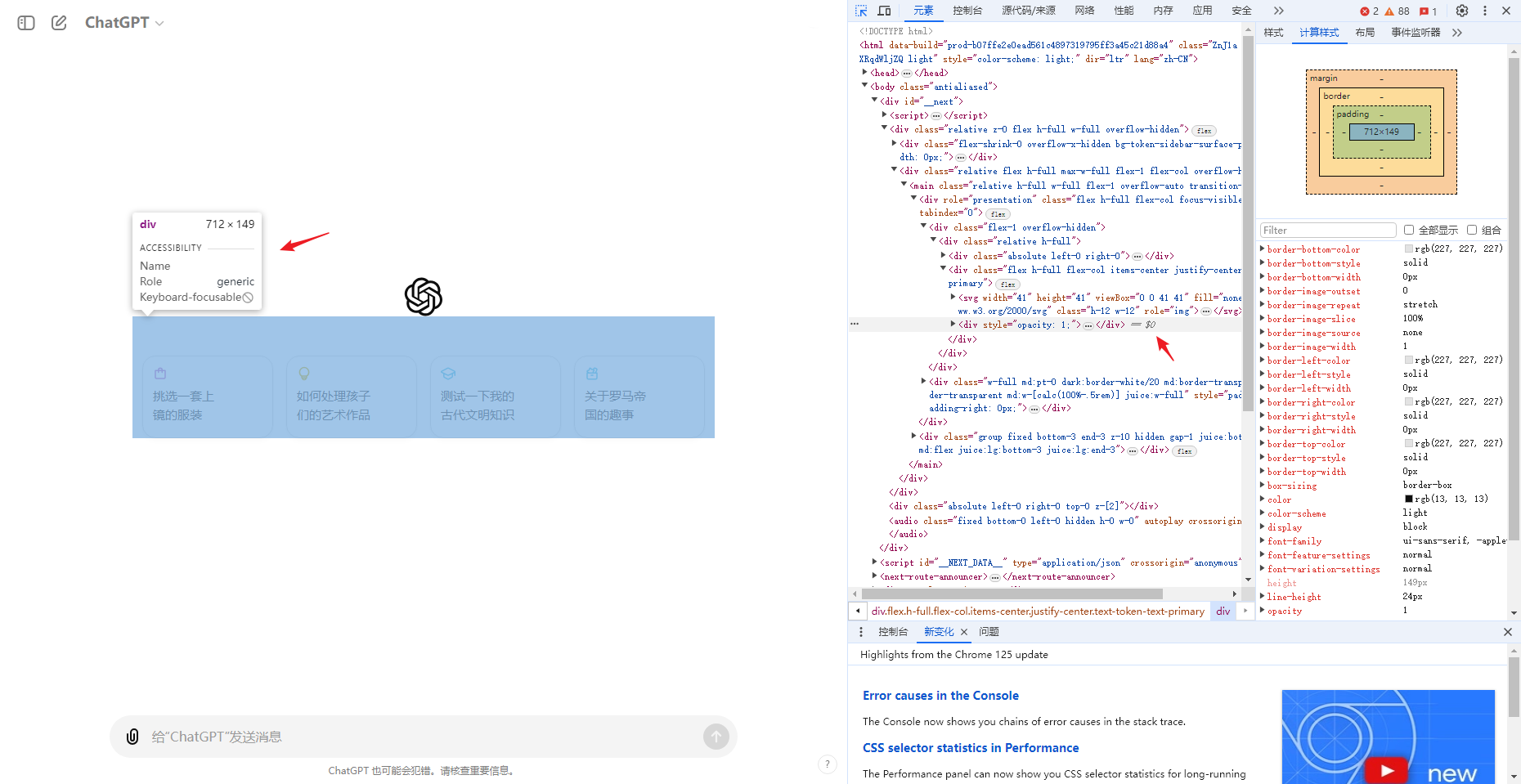
Task: Click the computed styles Filter input field
Action: (x=1327, y=231)
